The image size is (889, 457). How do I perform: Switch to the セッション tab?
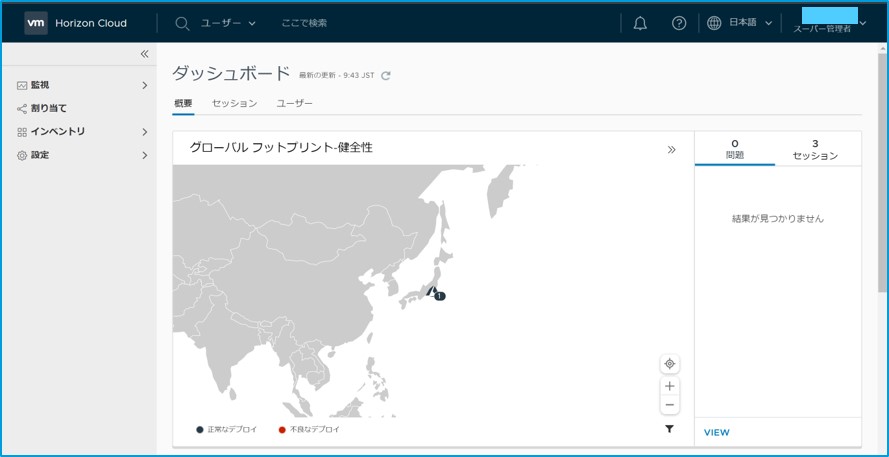[234, 103]
